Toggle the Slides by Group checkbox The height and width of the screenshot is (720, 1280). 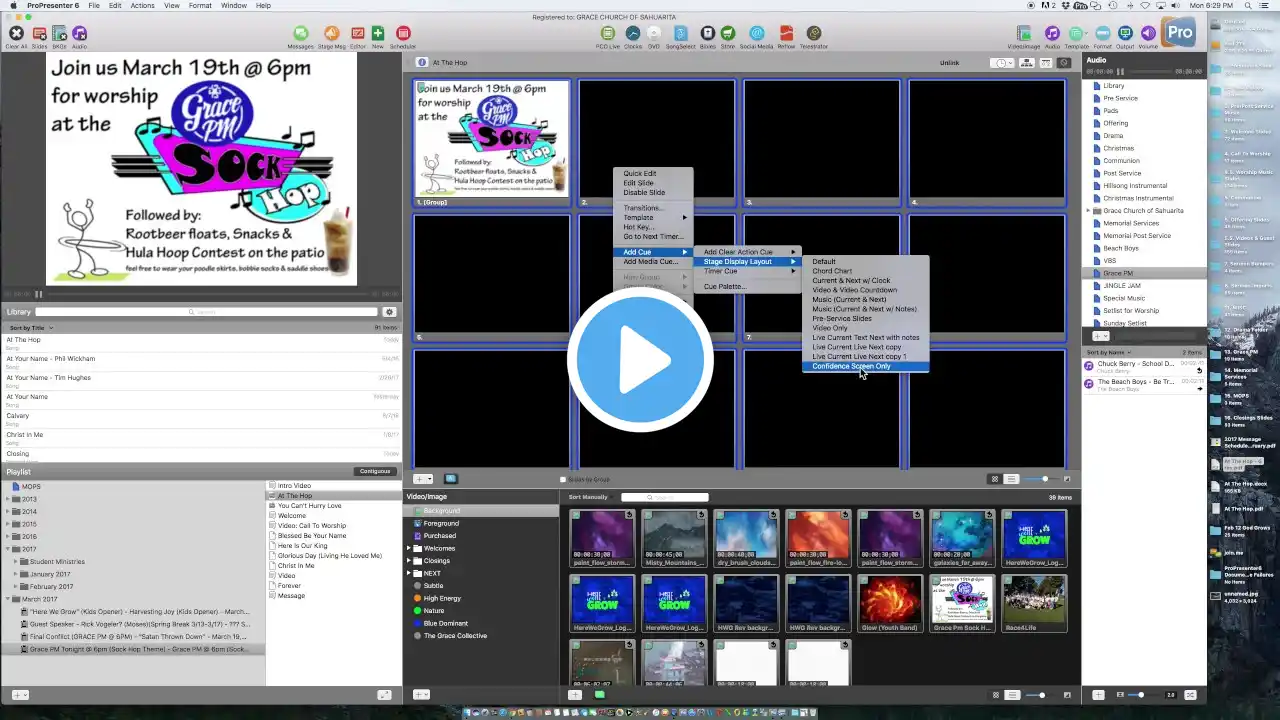click(563, 480)
